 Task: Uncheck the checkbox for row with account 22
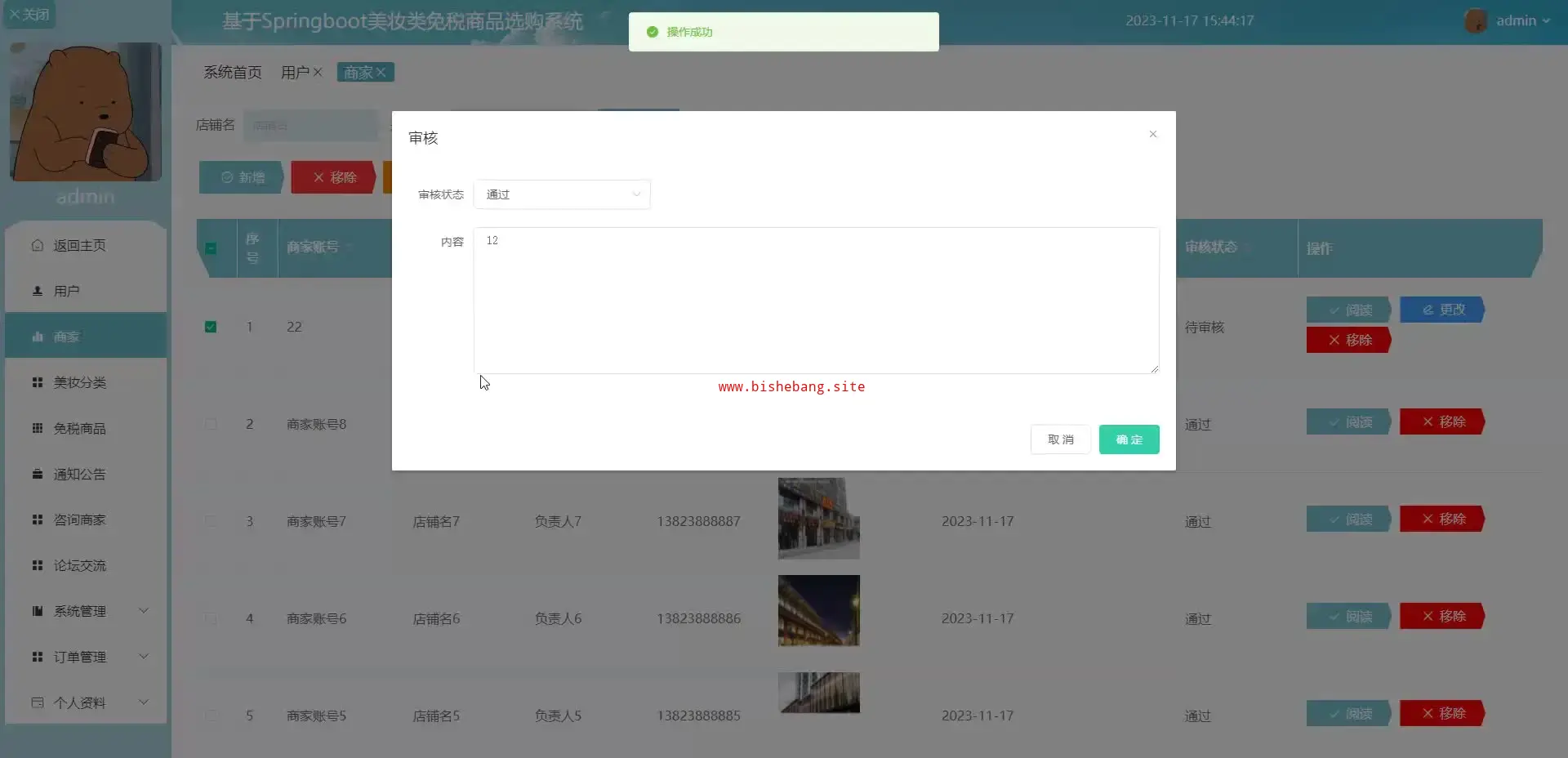[x=211, y=327]
